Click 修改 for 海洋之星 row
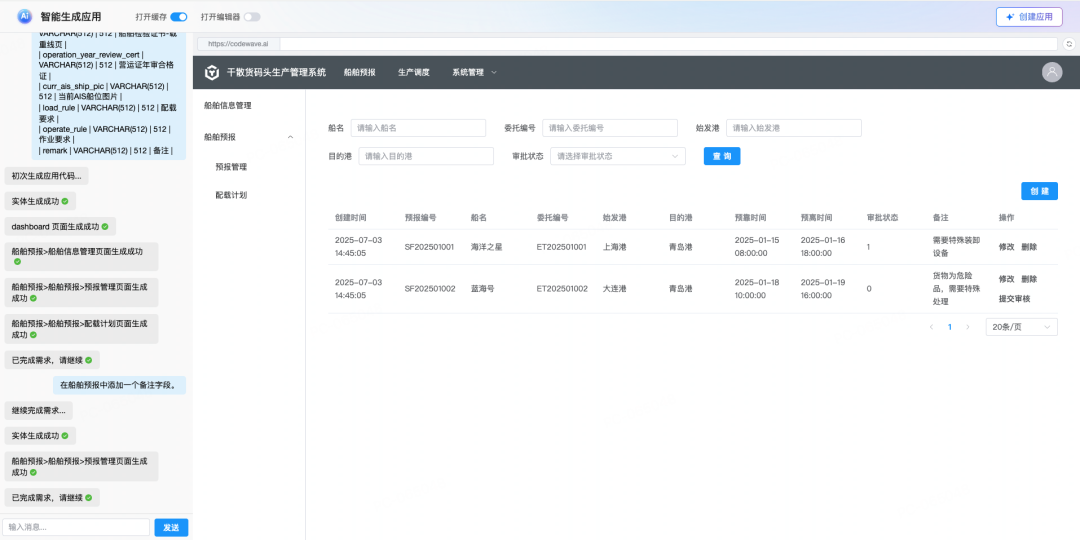This screenshot has width=1080, height=540. pos(1006,247)
